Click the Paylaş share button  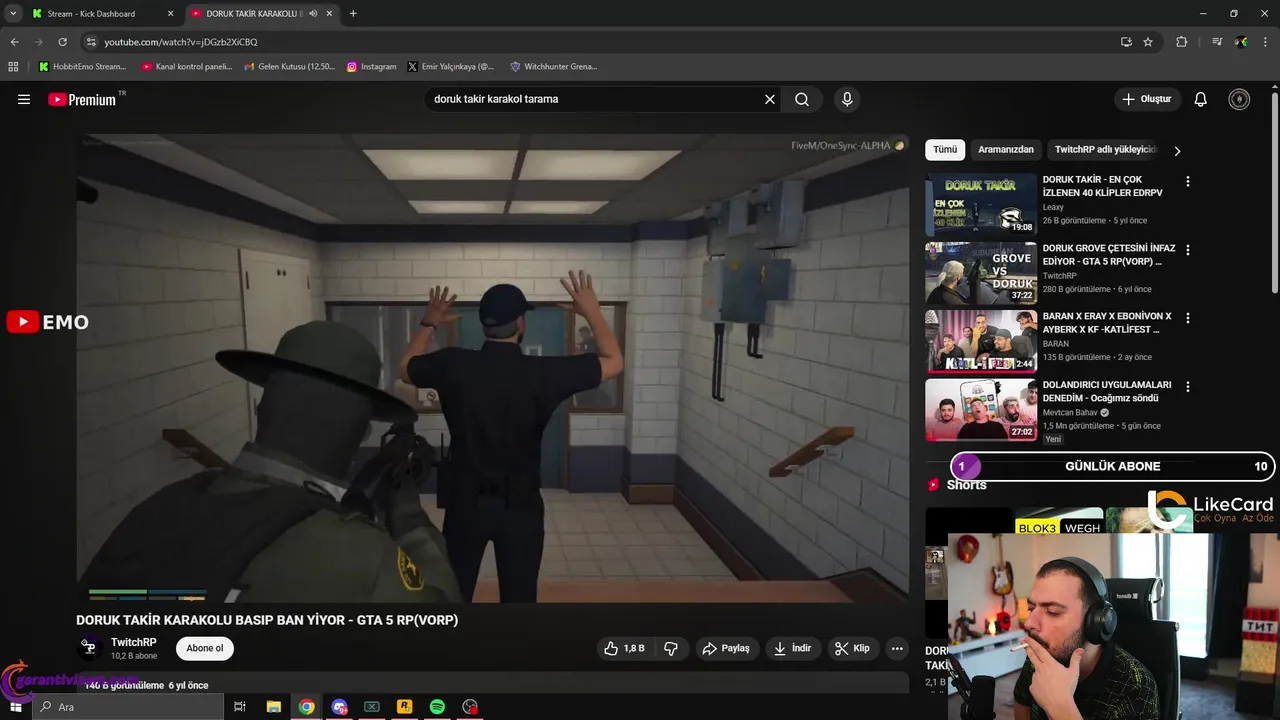(726, 648)
